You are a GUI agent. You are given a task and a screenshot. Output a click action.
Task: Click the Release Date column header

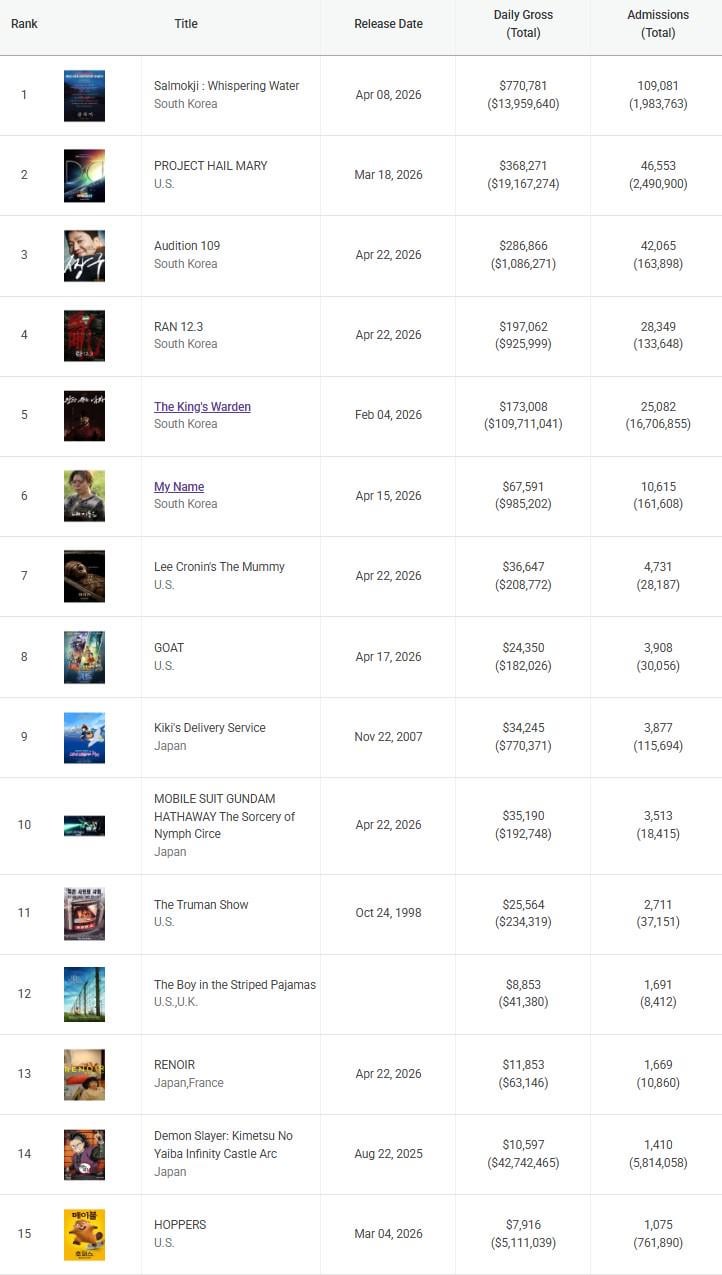pos(388,24)
